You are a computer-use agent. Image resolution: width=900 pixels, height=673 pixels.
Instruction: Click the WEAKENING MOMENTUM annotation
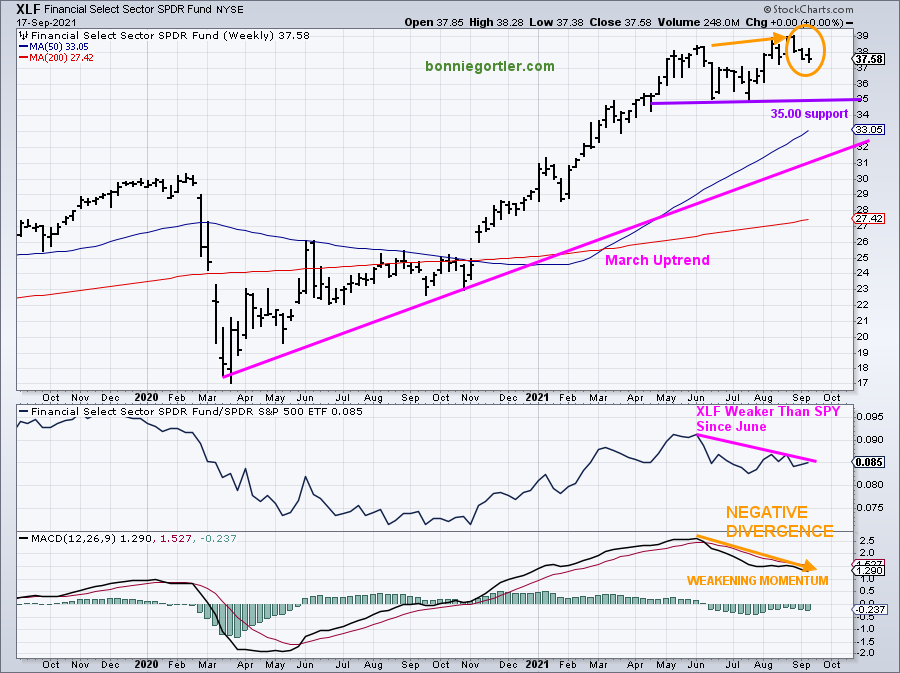(x=757, y=581)
